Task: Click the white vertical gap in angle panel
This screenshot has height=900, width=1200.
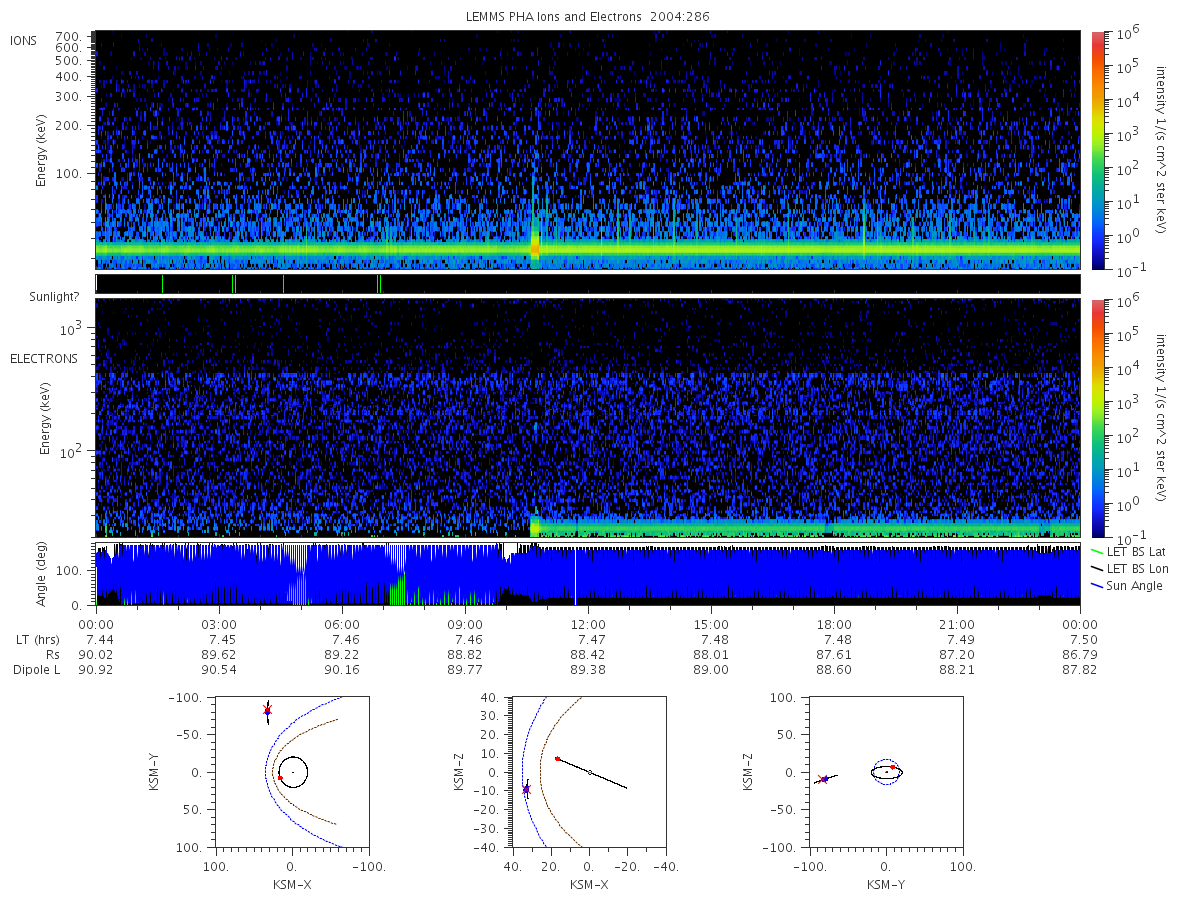Action: [x=575, y=576]
